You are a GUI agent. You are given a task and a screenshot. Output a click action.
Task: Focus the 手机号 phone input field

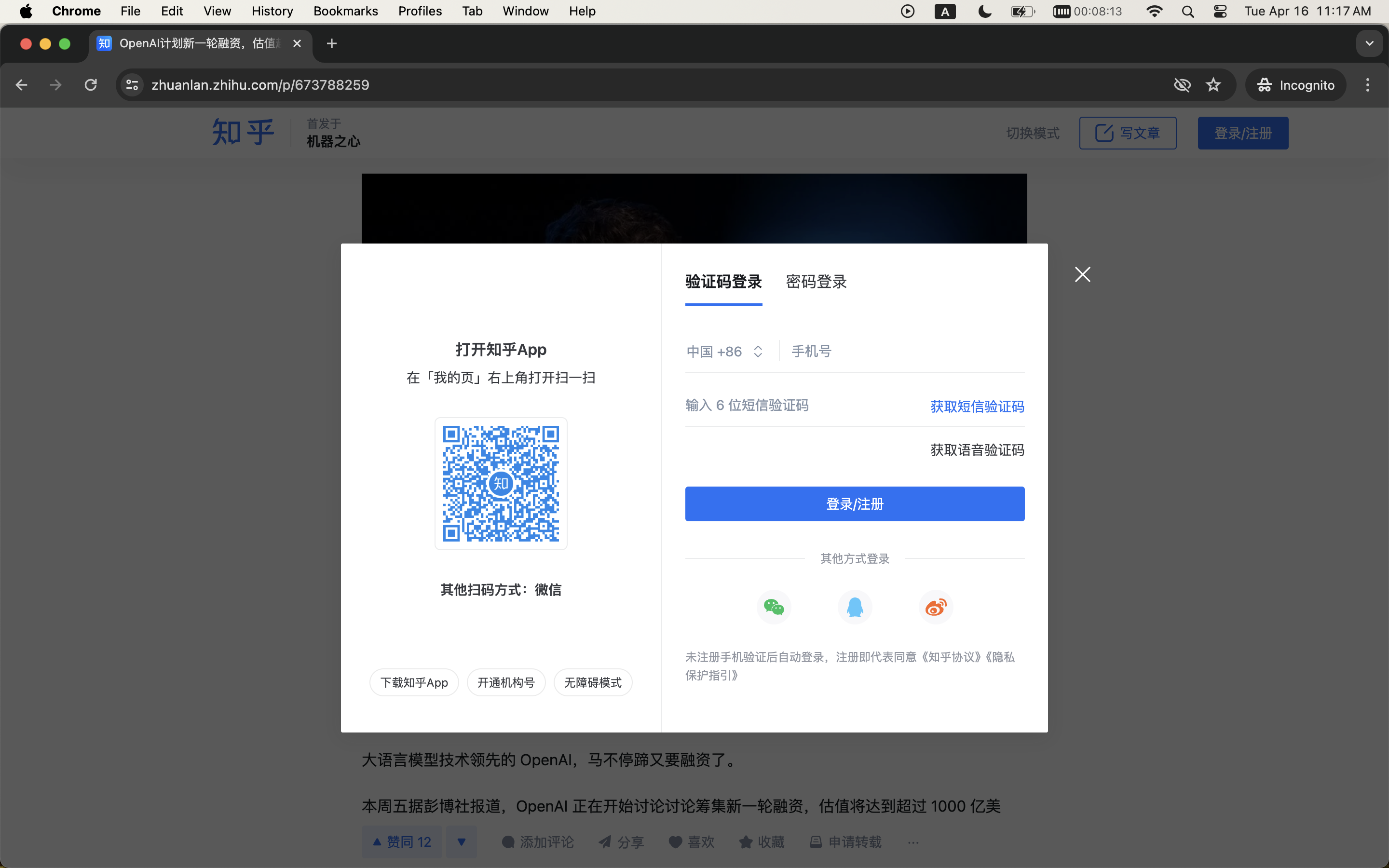coord(908,352)
